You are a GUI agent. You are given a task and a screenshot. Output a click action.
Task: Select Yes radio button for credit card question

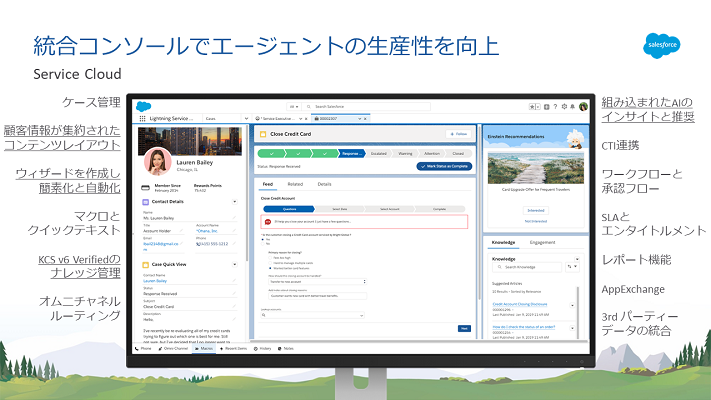coord(263,239)
